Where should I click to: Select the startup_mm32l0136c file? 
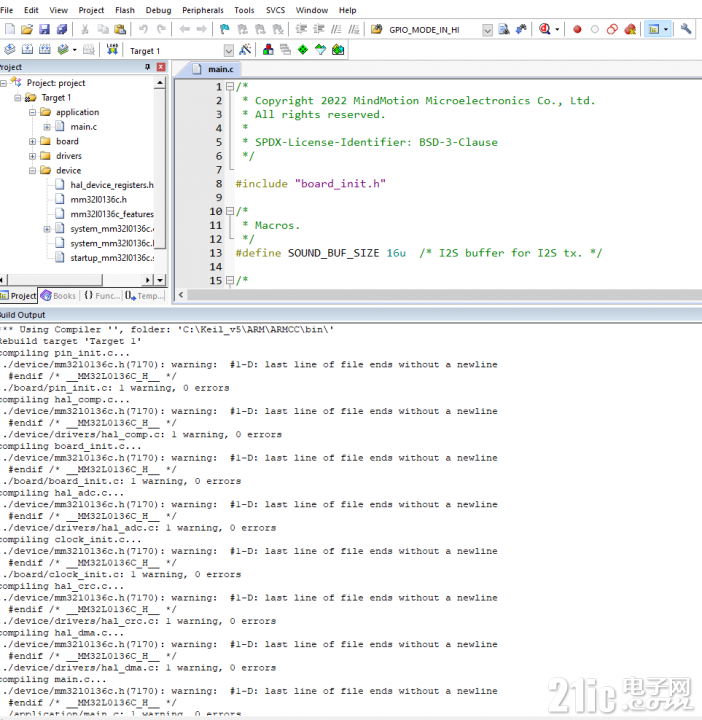click(112, 258)
